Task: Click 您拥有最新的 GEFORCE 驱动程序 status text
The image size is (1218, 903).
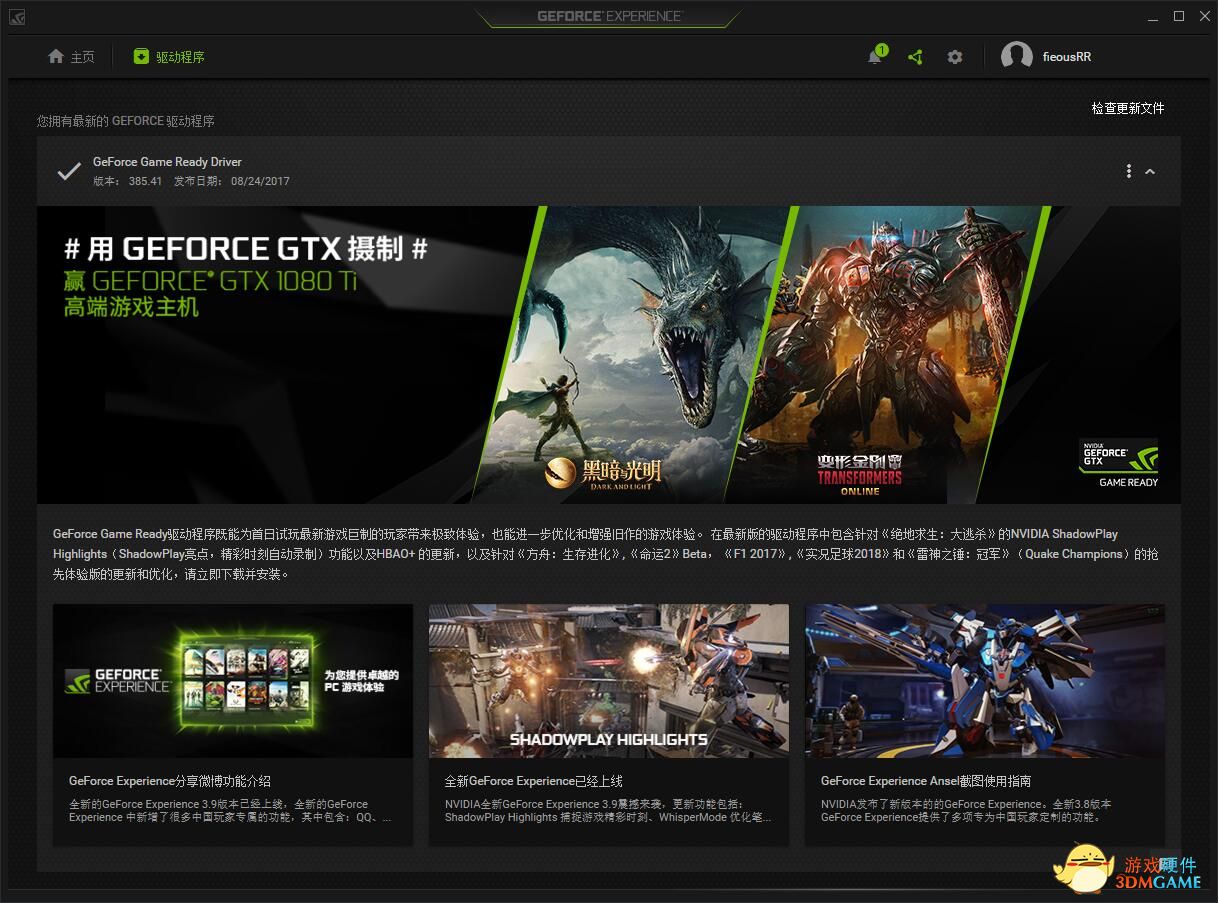Action: pyautogui.click(x=126, y=121)
